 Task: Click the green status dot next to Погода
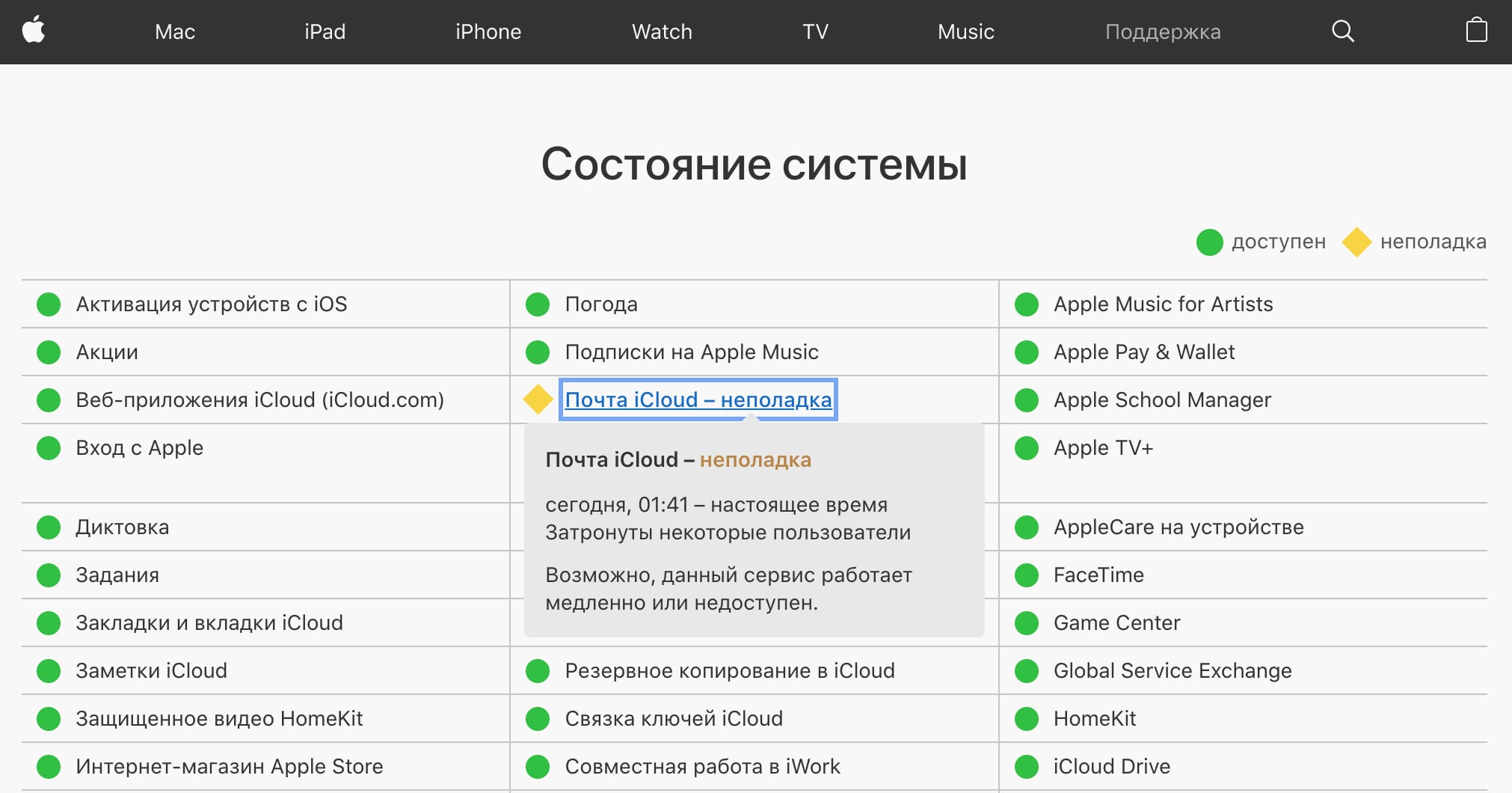click(538, 304)
